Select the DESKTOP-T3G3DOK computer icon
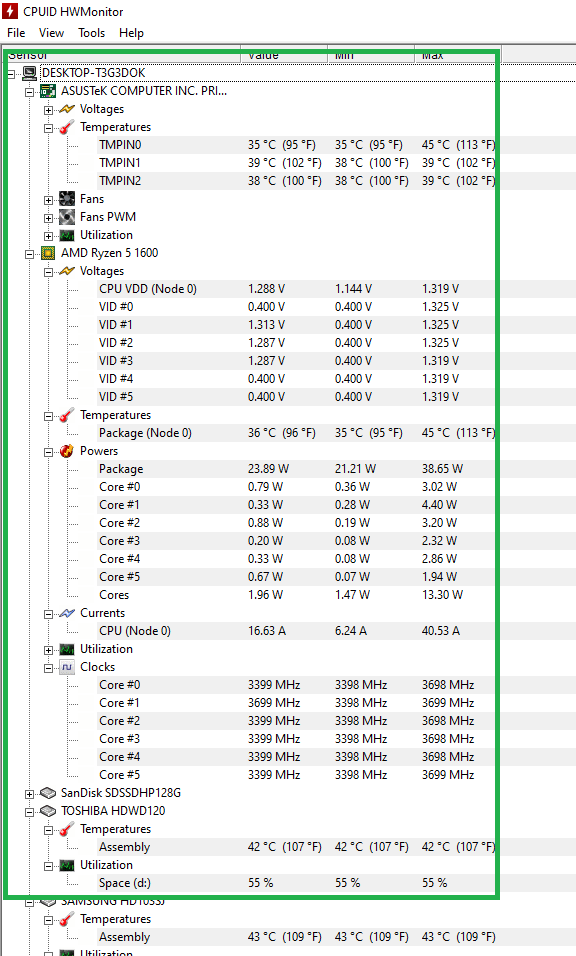The width and height of the screenshot is (576, 956). pos(29,73)
